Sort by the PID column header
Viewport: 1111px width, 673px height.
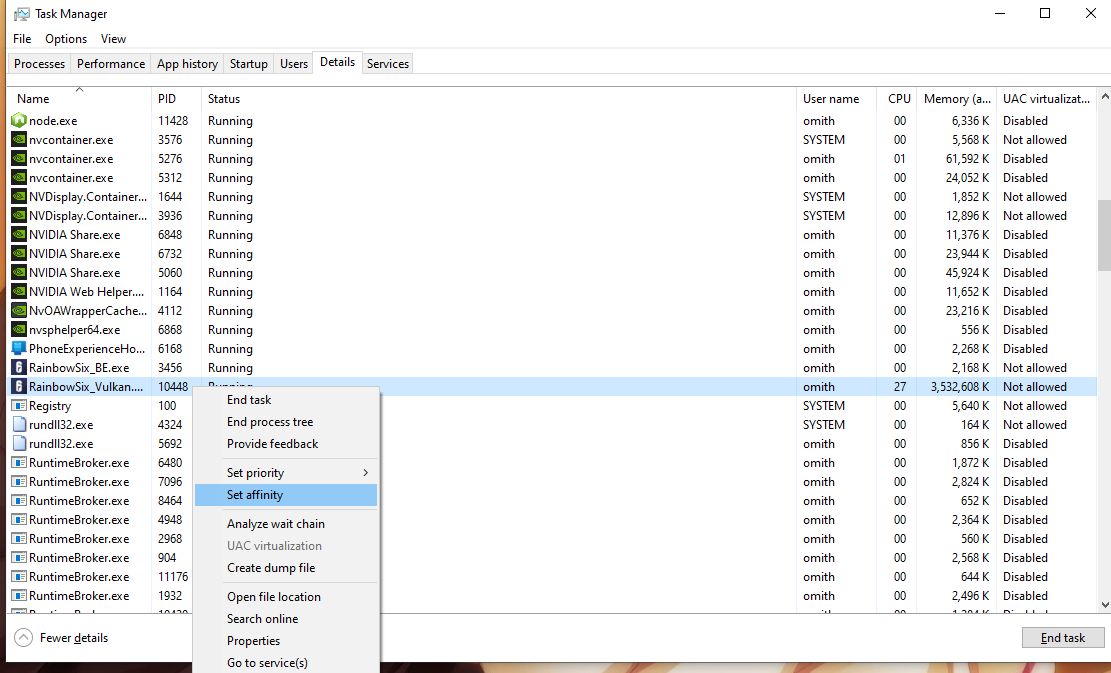pos(176,98)
